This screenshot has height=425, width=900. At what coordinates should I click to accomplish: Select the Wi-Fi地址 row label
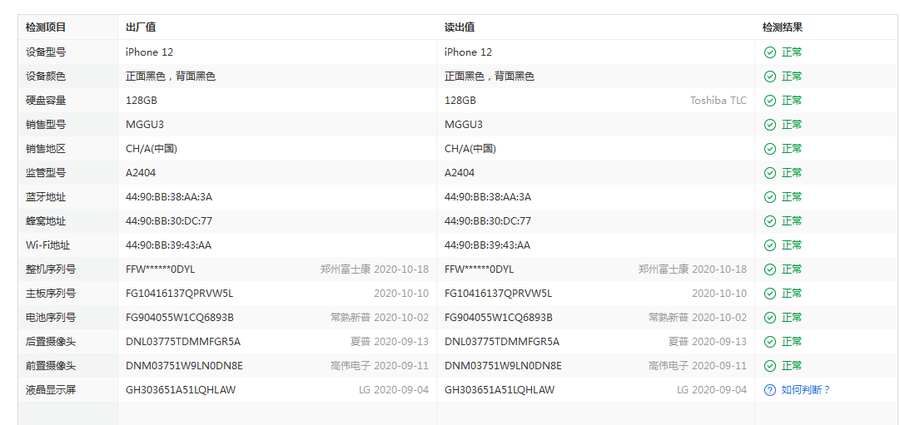click(48, 245)
